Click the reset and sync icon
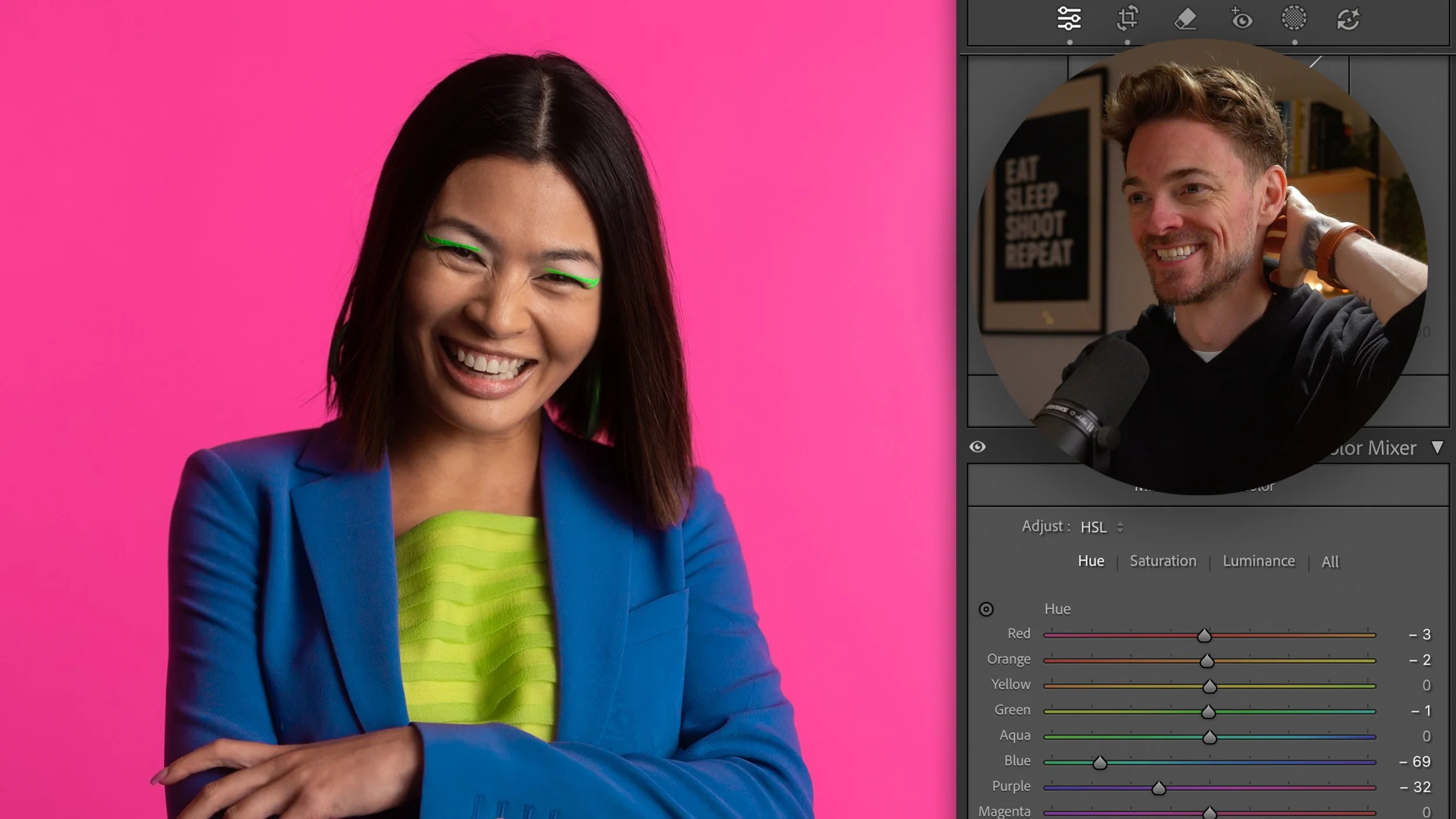 tap(1348, 19)
